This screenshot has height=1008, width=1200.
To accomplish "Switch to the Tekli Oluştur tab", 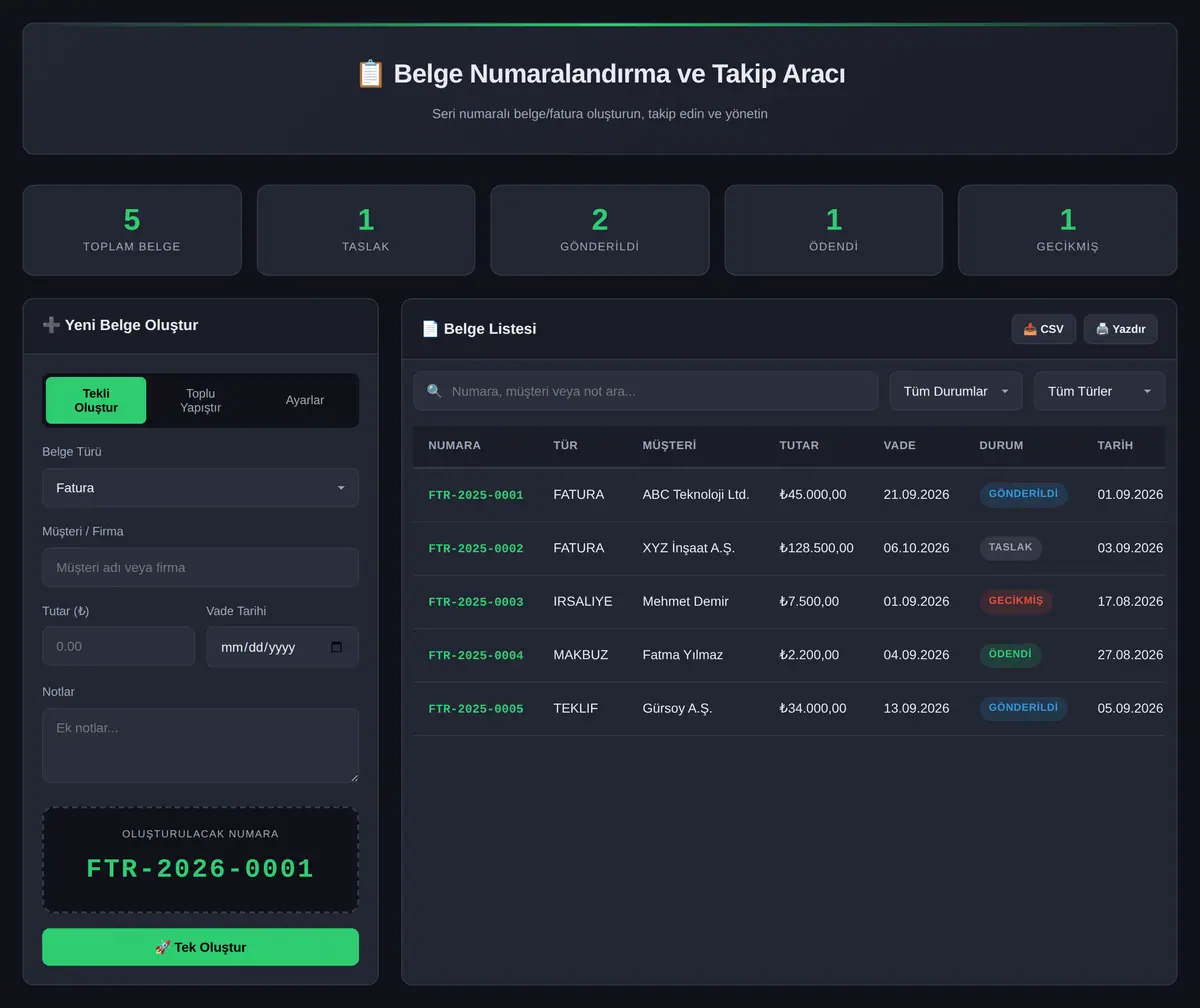I will pos(96,400).
